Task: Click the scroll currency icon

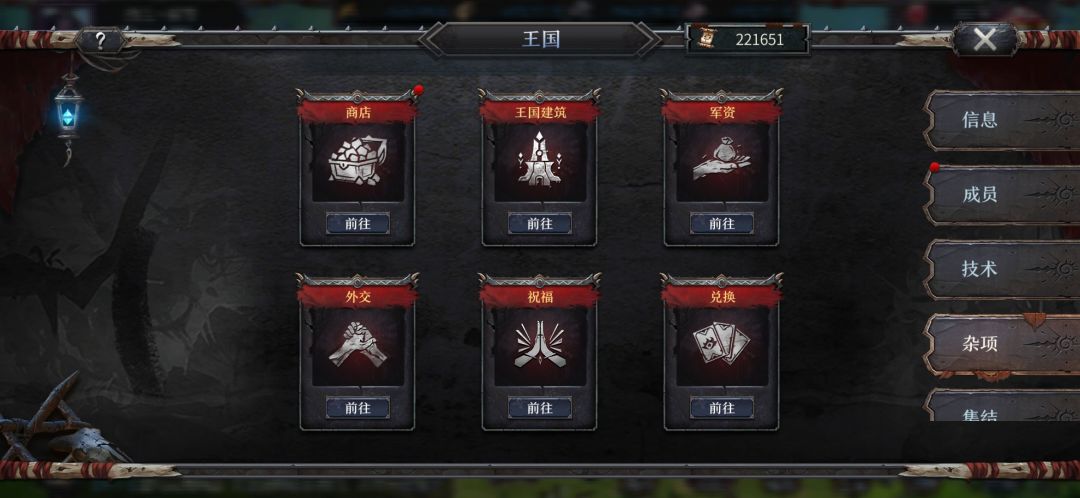Action: (706, 39)
